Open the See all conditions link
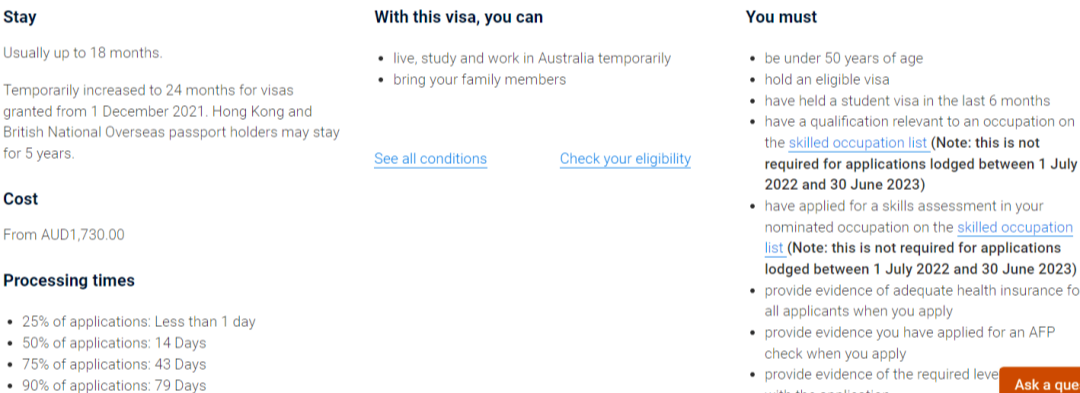Image resolution: width=1080 pixels, height=393 pixels. (430, 159)
